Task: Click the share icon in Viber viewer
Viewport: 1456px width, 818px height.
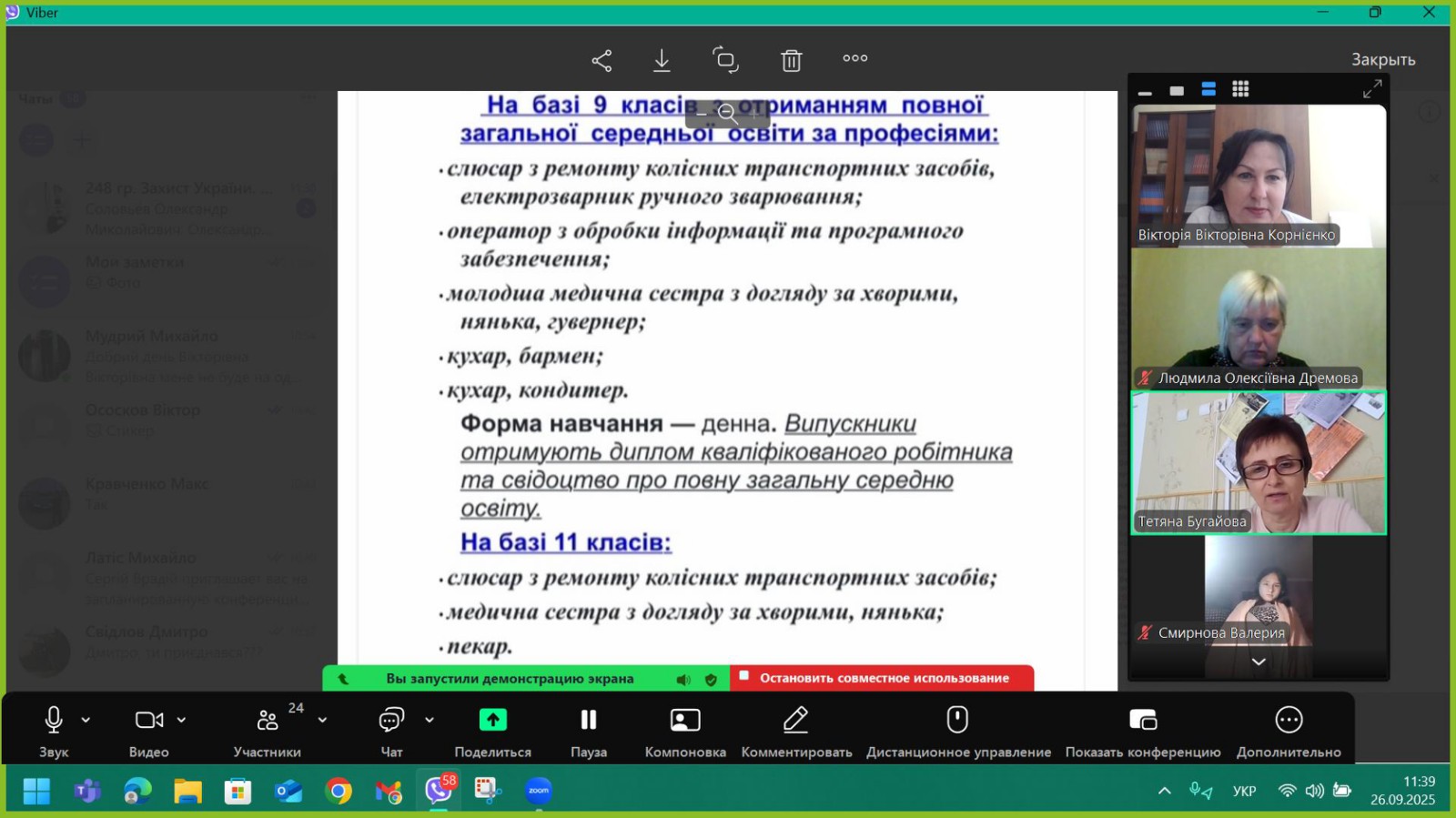Action: [602, 60]
